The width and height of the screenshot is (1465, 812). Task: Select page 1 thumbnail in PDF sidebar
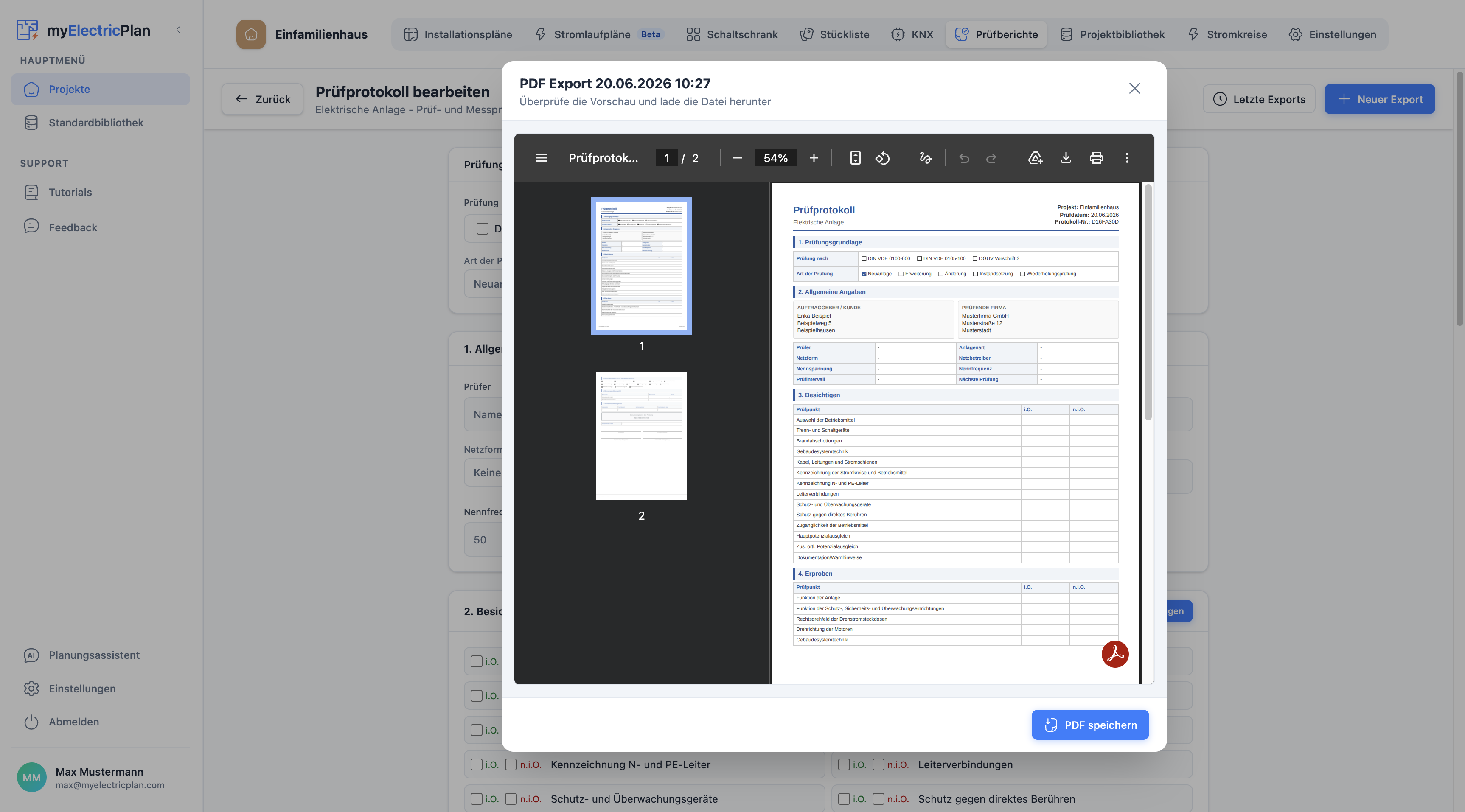click(x=641, y=266)
